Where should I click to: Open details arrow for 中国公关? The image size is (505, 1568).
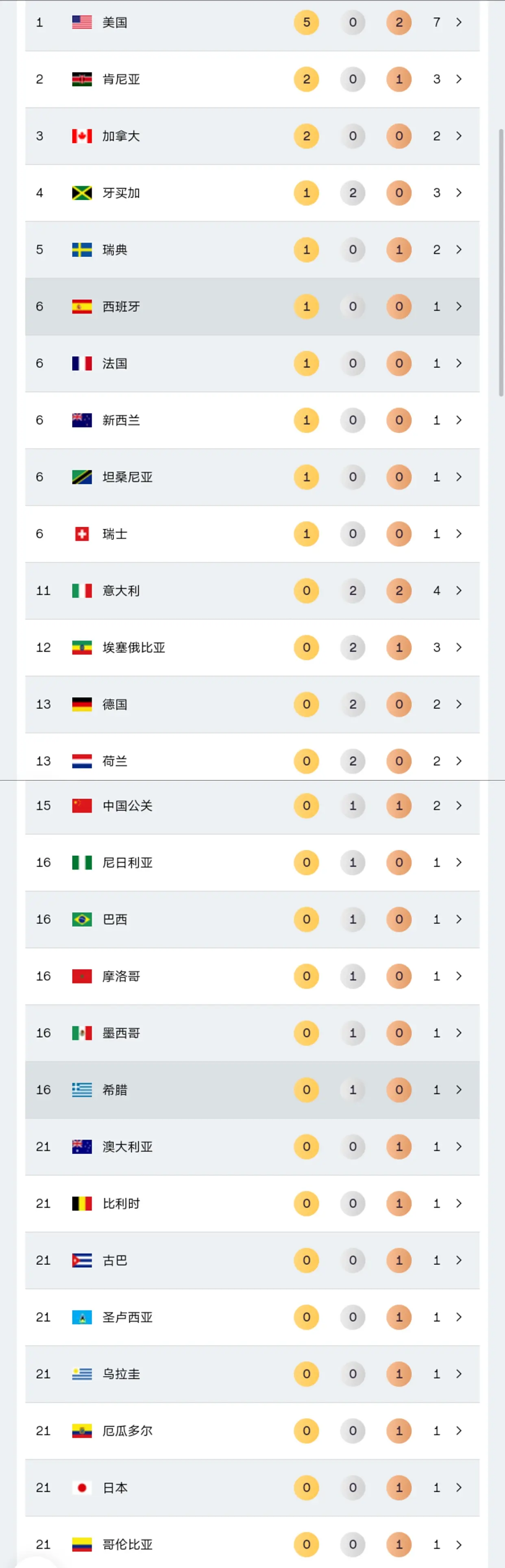pyautogui.click(x=459, y=805)
